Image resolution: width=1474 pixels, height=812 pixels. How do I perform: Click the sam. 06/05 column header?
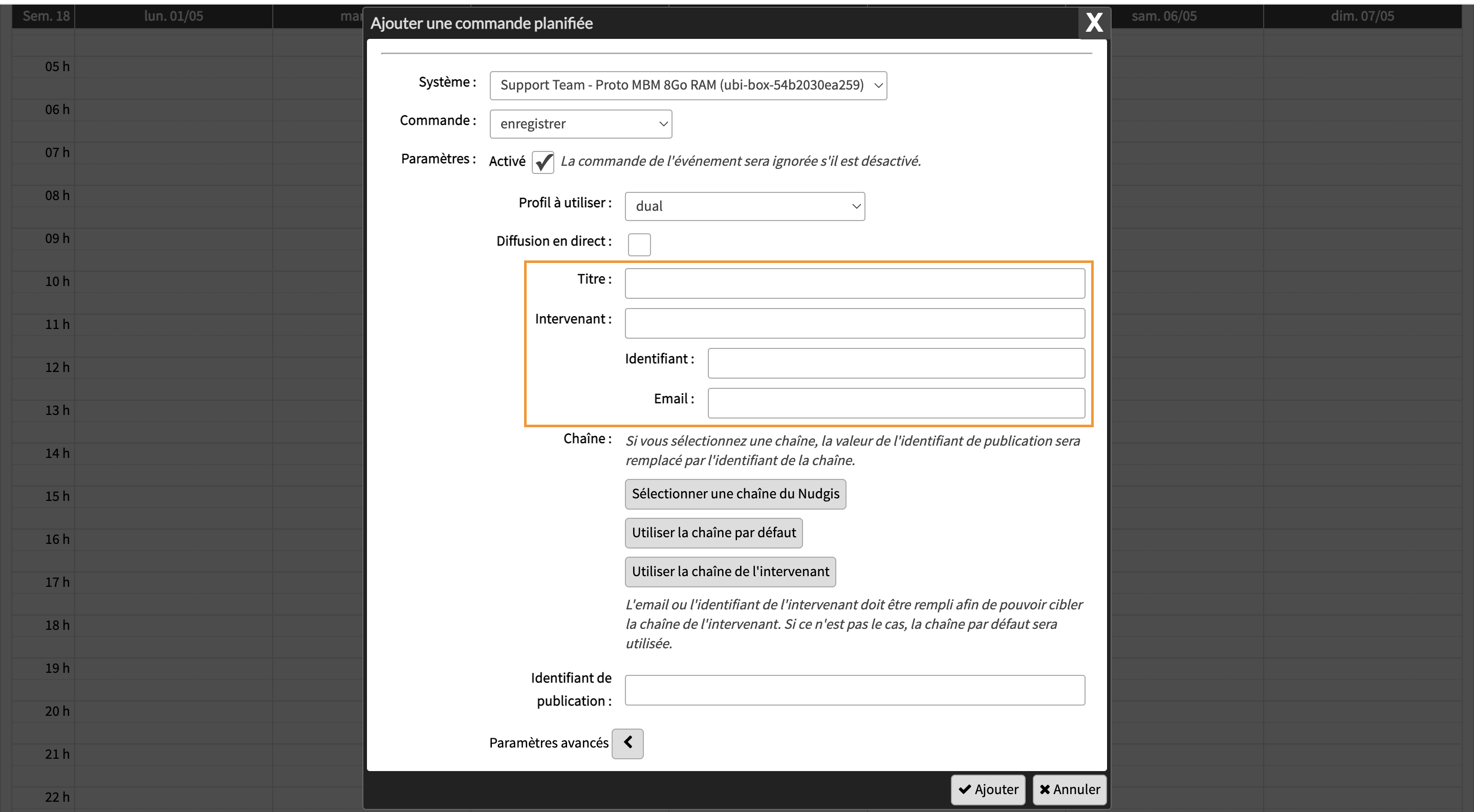click(1164, 16)
